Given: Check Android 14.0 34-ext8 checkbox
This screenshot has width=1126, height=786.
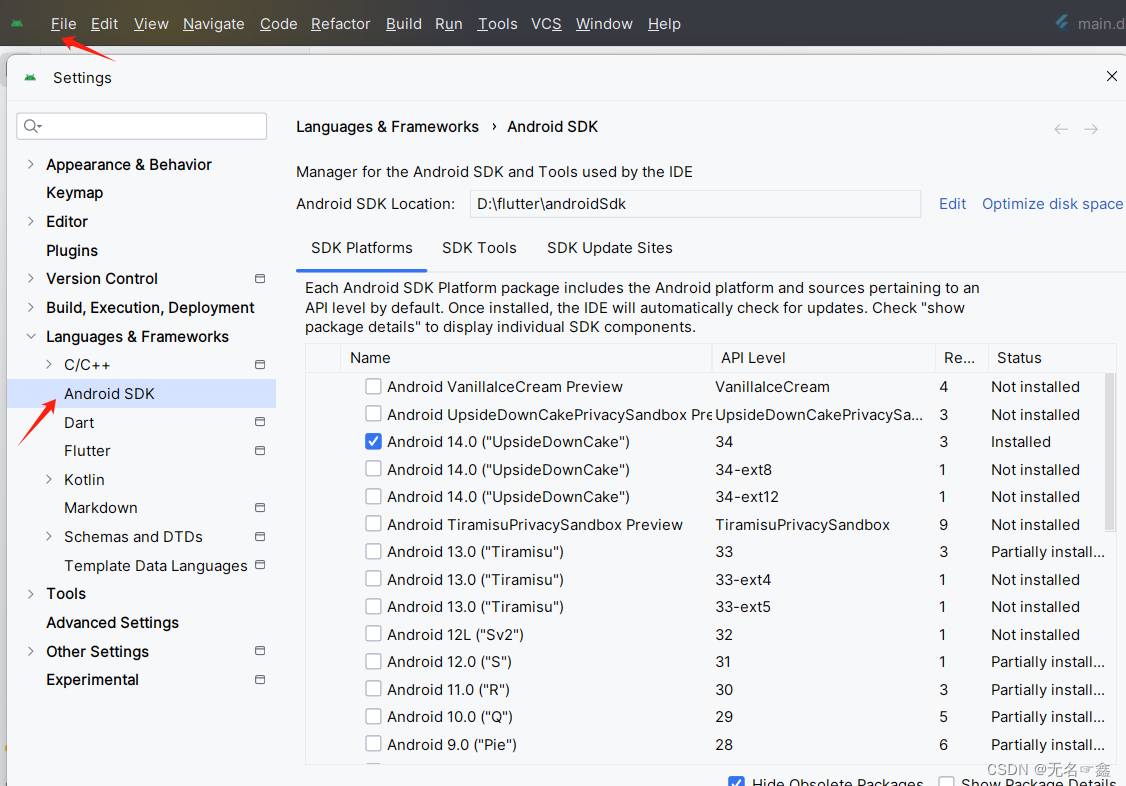Looking at the screenshot, I should [373, 469].
